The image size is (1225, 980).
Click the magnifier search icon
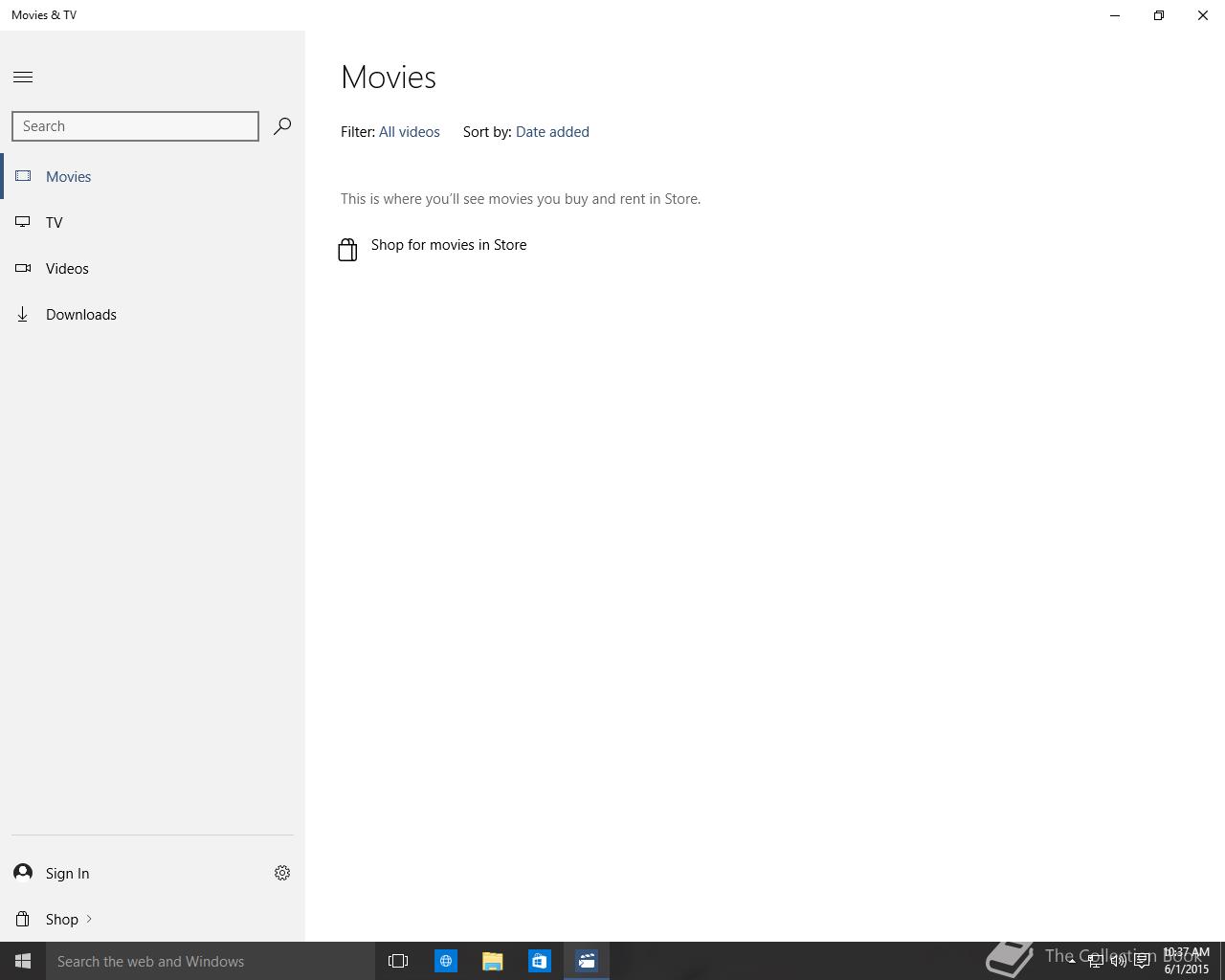pos(281,126)
